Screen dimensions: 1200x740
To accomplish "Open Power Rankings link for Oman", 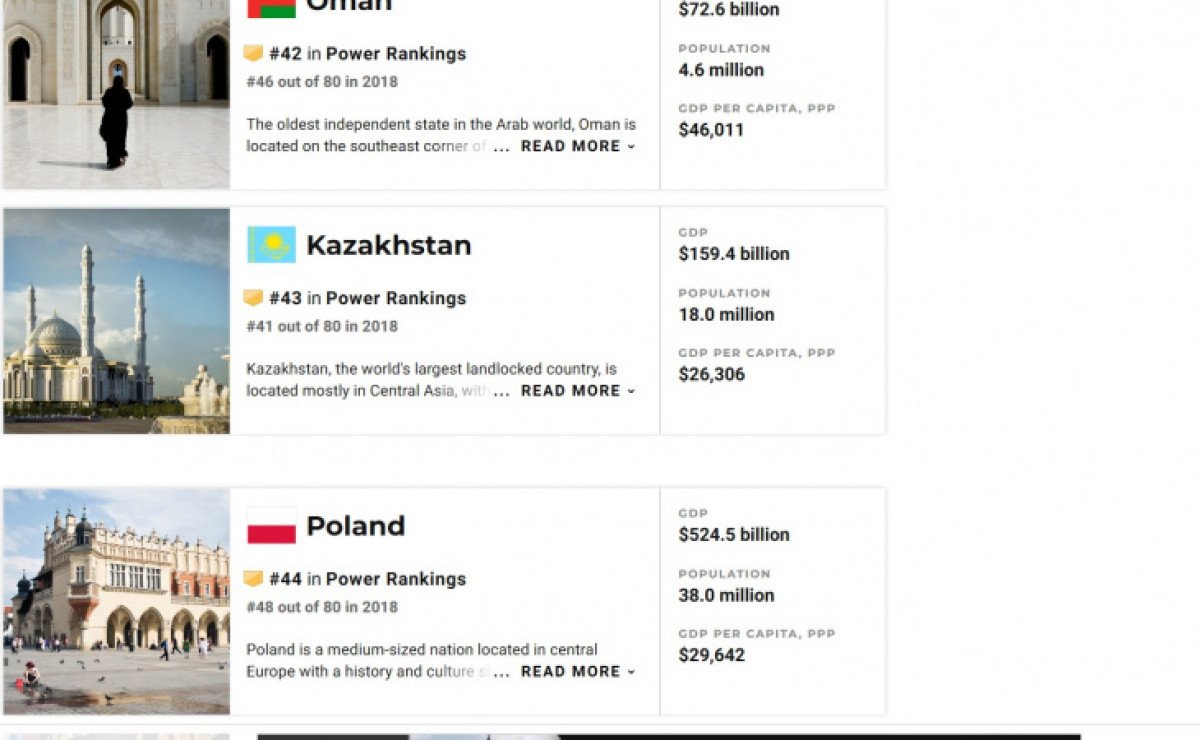I will [395, 54].
